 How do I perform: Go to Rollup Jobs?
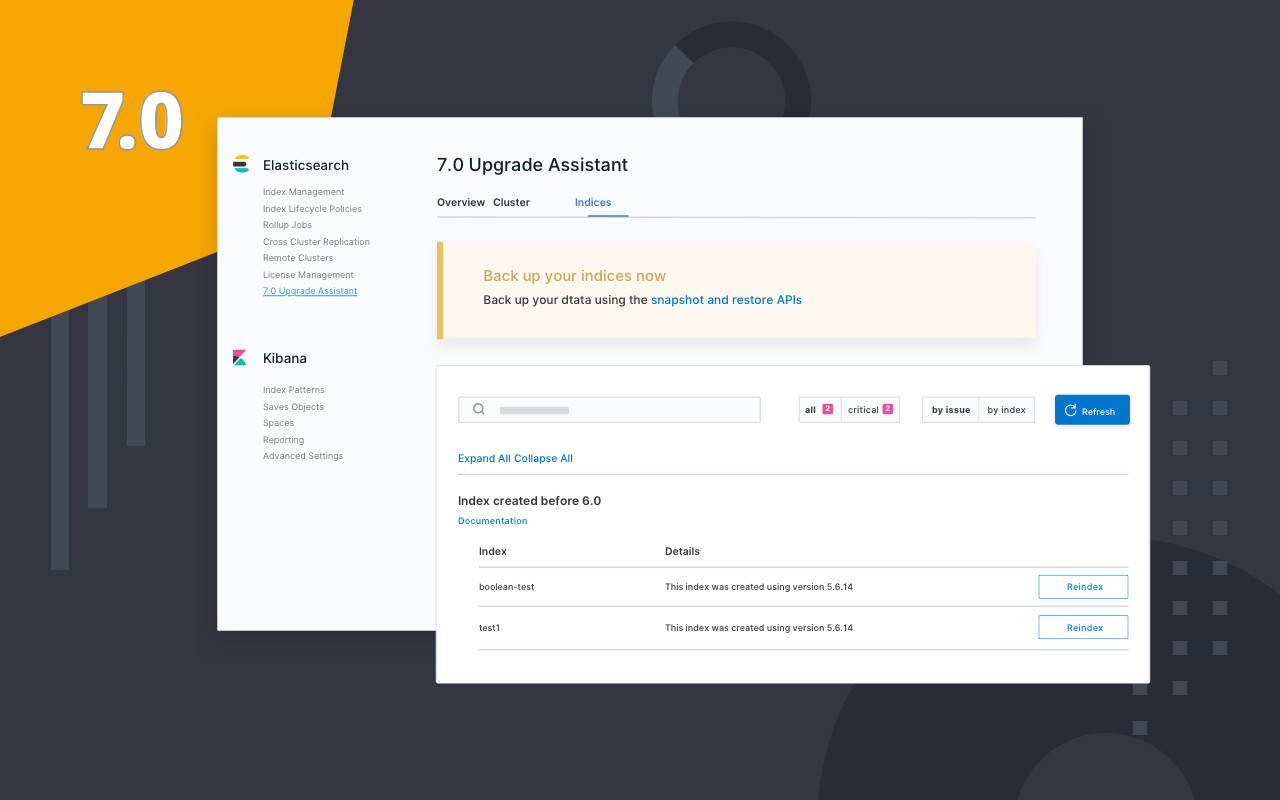[287, 225]
